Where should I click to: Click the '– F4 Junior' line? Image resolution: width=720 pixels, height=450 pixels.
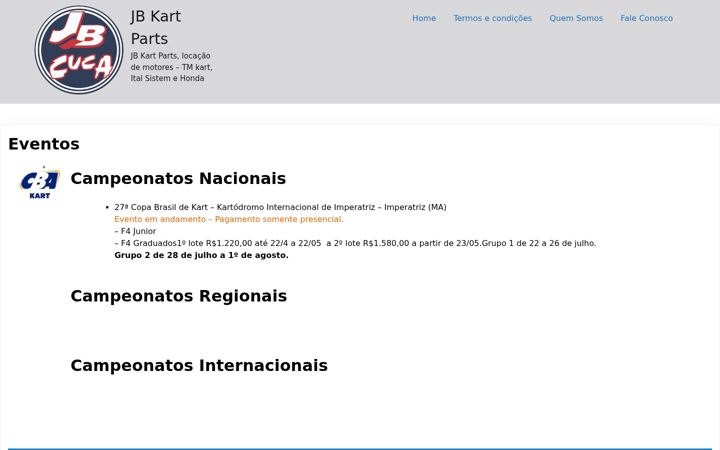pos(135,231)
